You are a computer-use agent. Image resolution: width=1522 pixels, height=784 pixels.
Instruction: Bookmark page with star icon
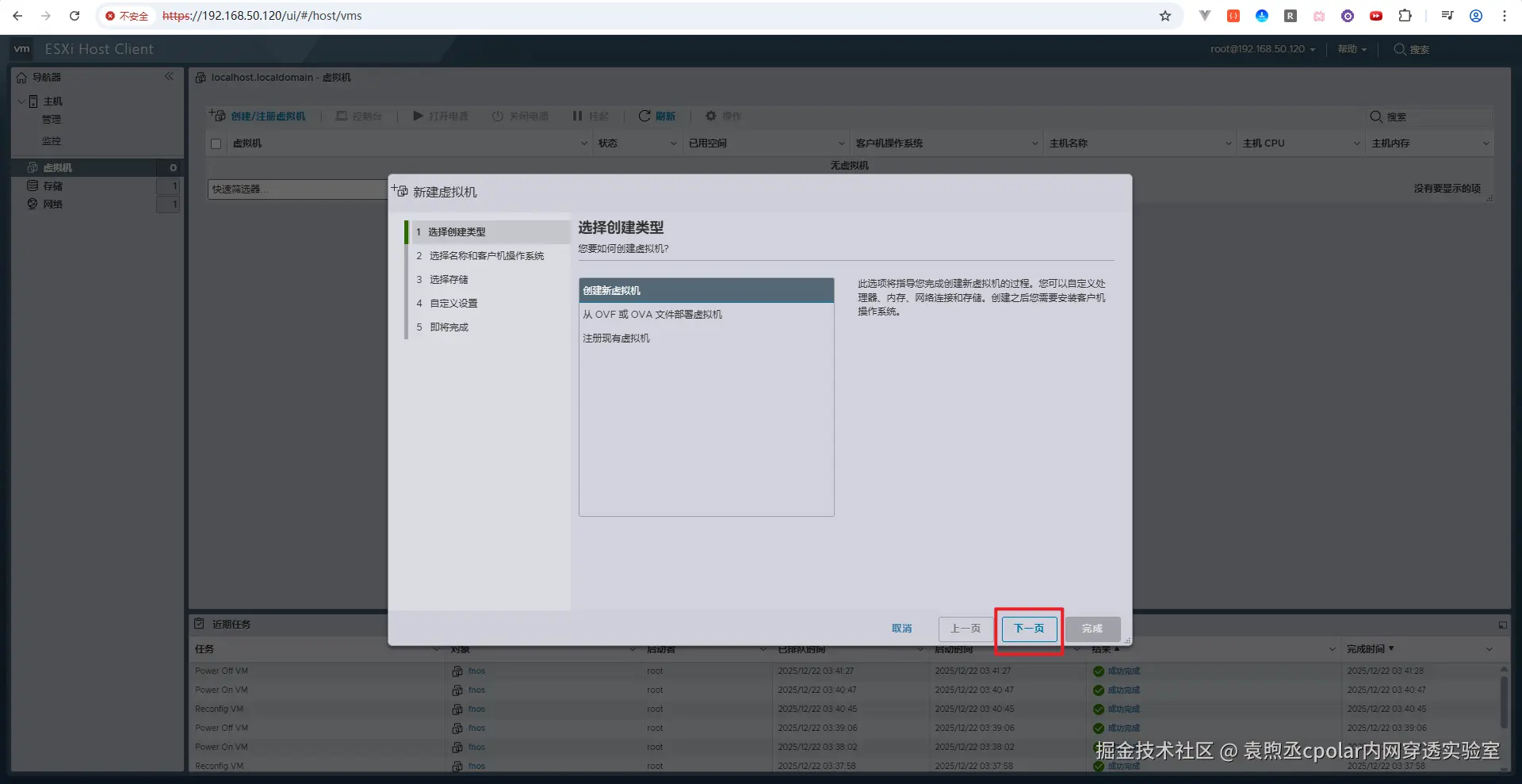[x=1165, y=16]
